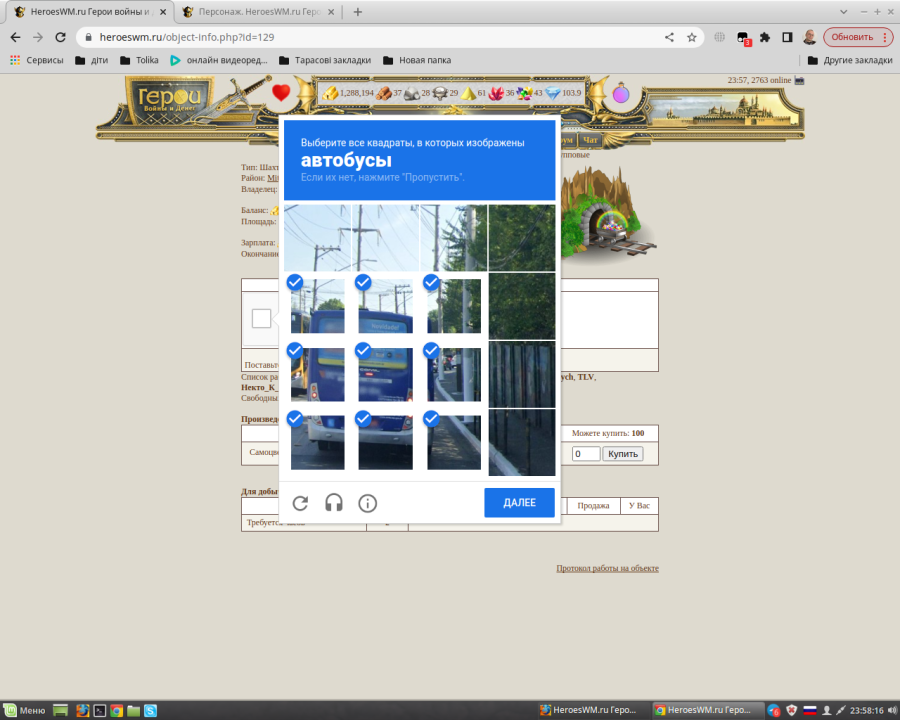Click the Купить button

(623, 454)
